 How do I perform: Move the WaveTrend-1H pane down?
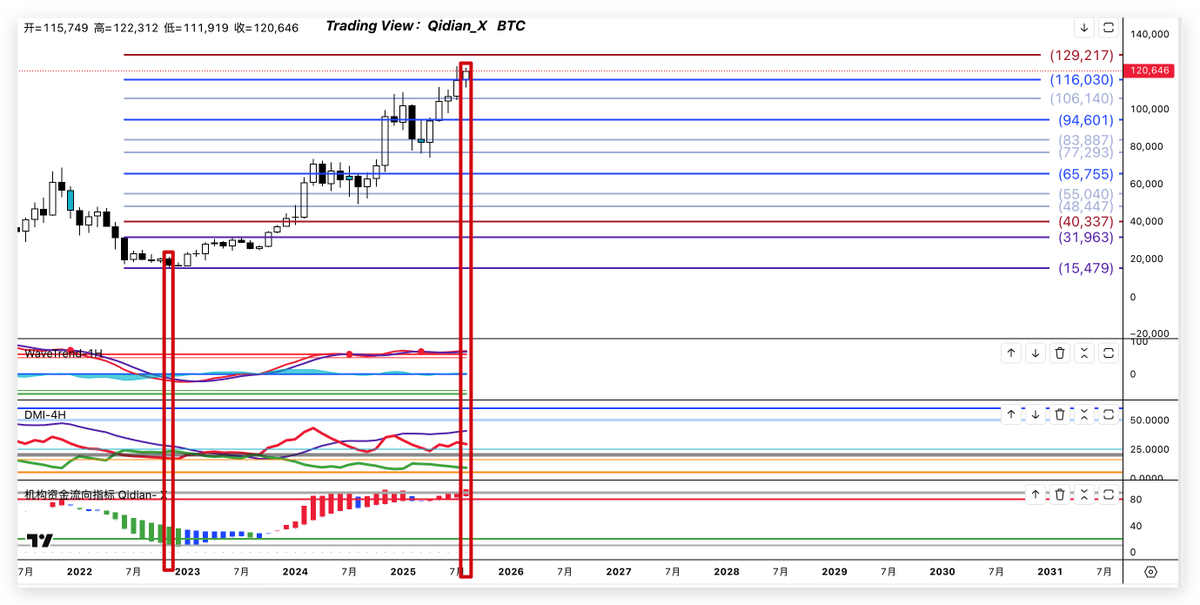1035,353
